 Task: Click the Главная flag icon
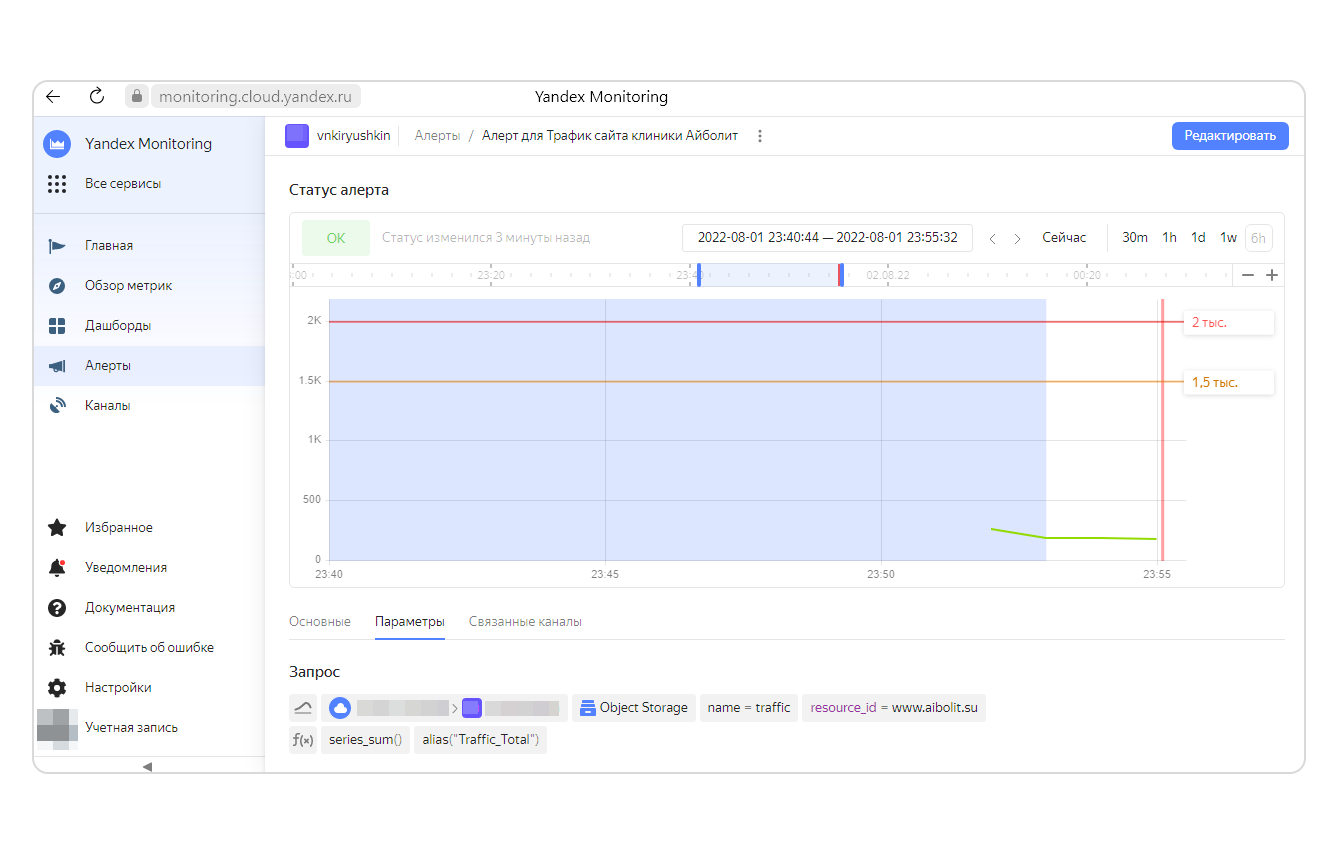click(57, 246)
